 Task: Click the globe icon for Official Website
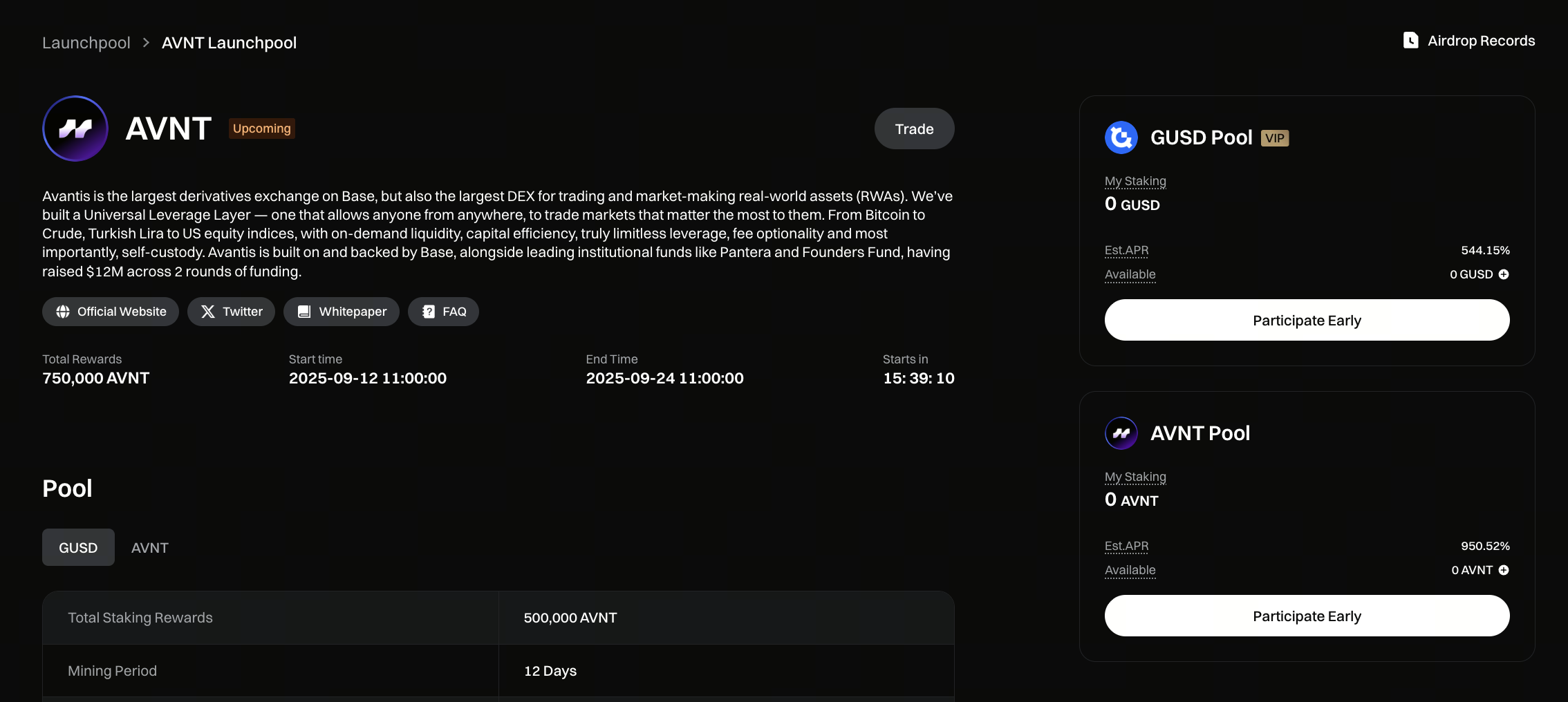pyautogui.click(x=63, y=312)
